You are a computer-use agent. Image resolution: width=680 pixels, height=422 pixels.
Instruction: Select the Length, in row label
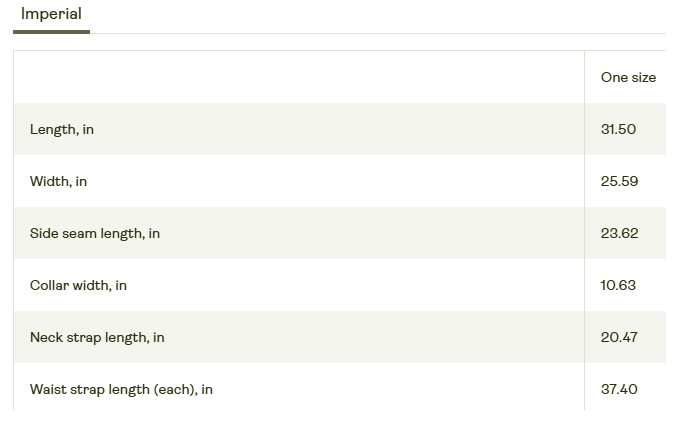tap(62, 129)
